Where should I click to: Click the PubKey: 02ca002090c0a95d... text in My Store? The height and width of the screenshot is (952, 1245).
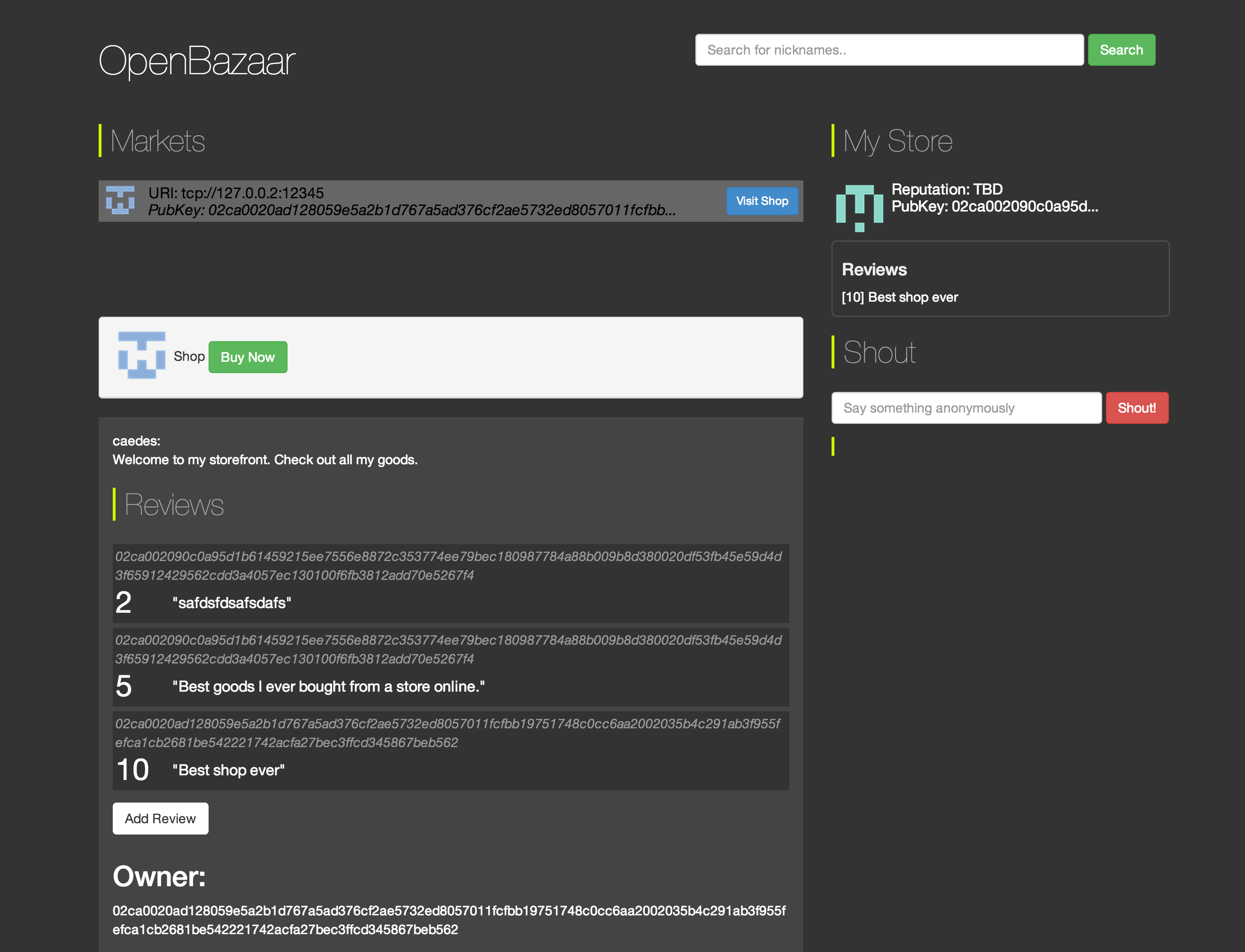[995, 206]
